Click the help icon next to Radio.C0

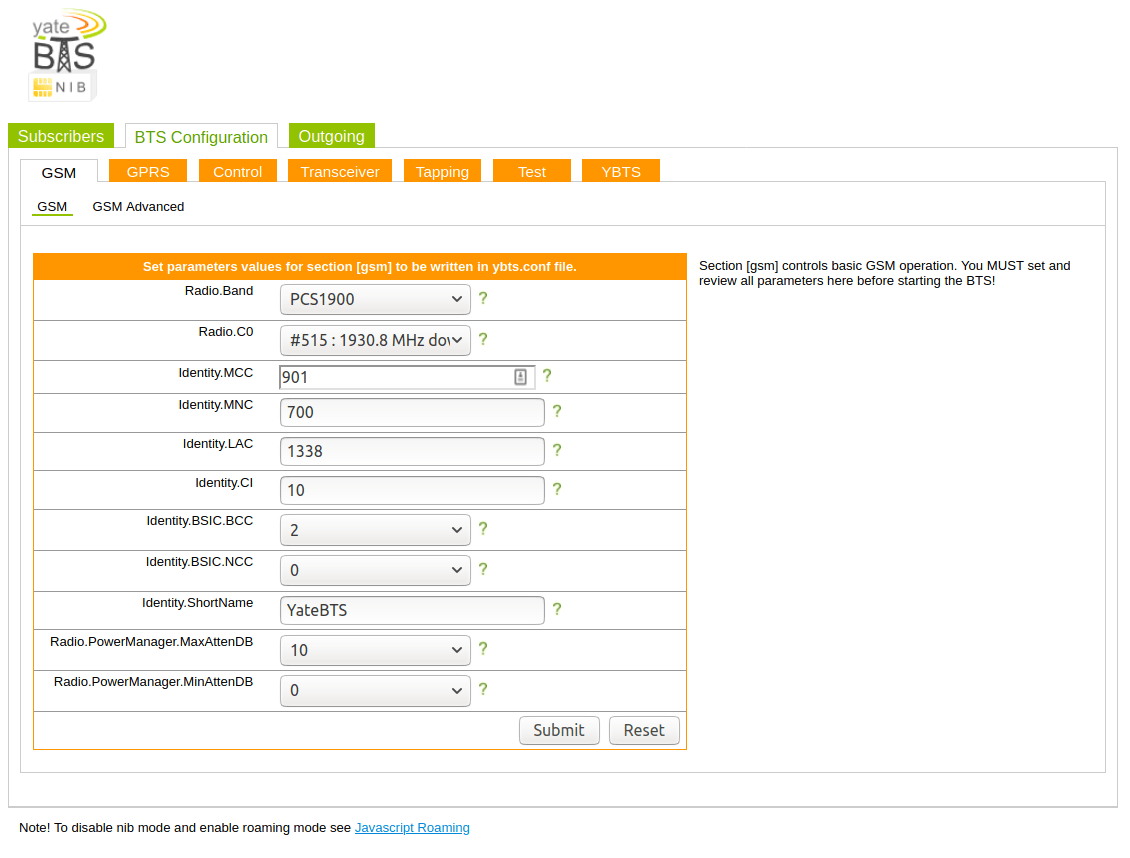(x=483, y=340)
